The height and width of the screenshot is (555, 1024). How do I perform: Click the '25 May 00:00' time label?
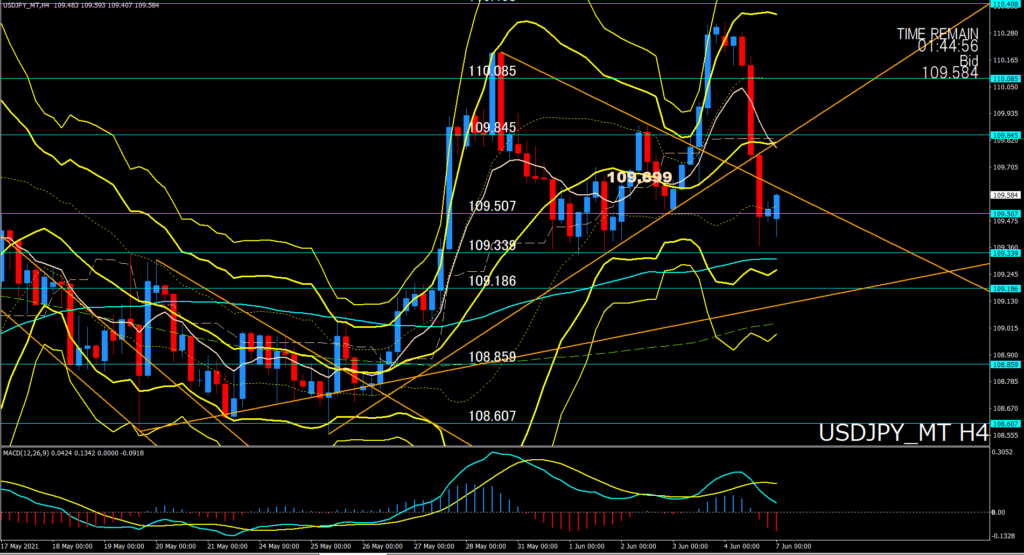pyautogui.click(x=330, y=546)
